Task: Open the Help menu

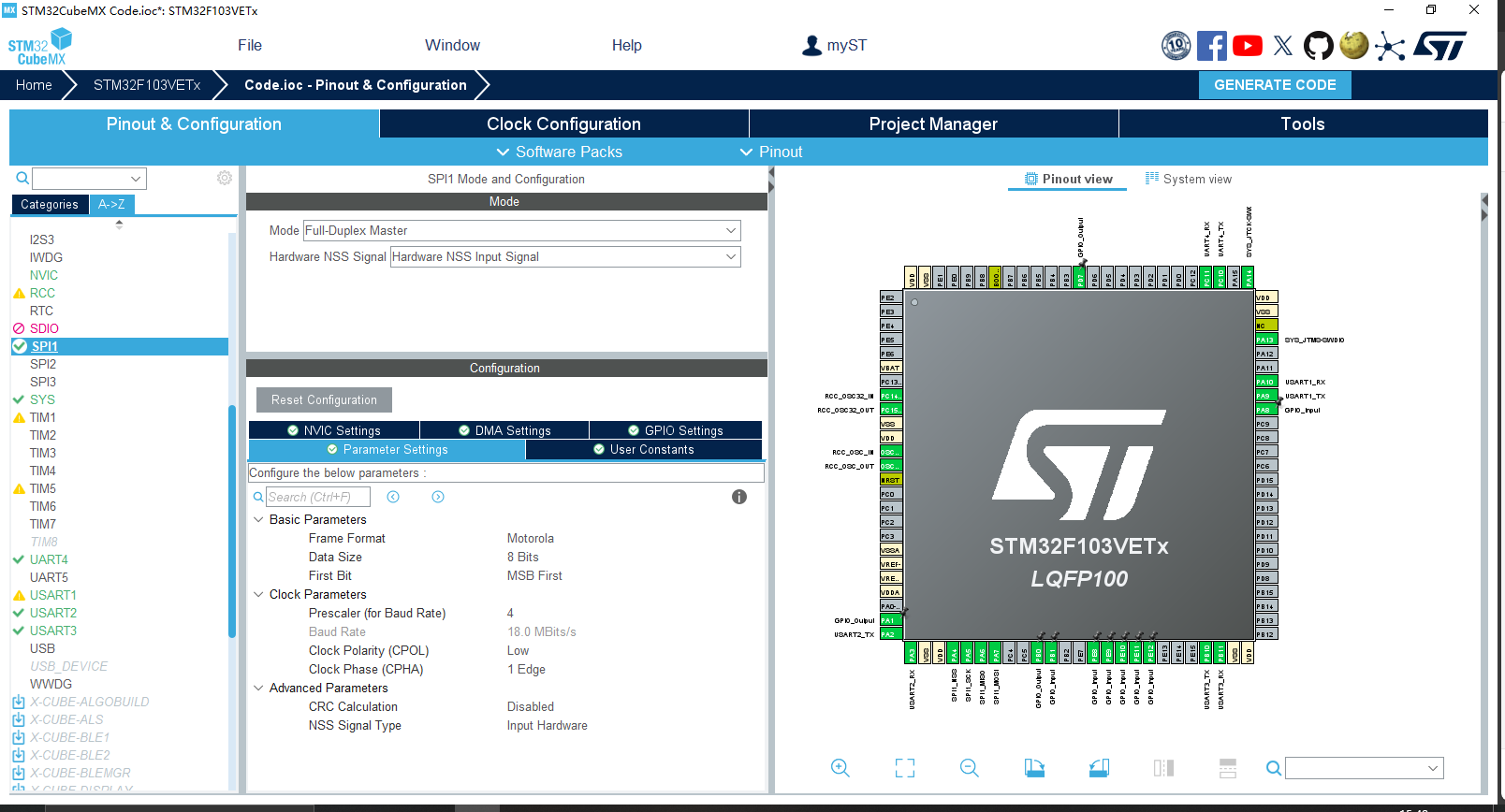Action: (x=627, y=45)
